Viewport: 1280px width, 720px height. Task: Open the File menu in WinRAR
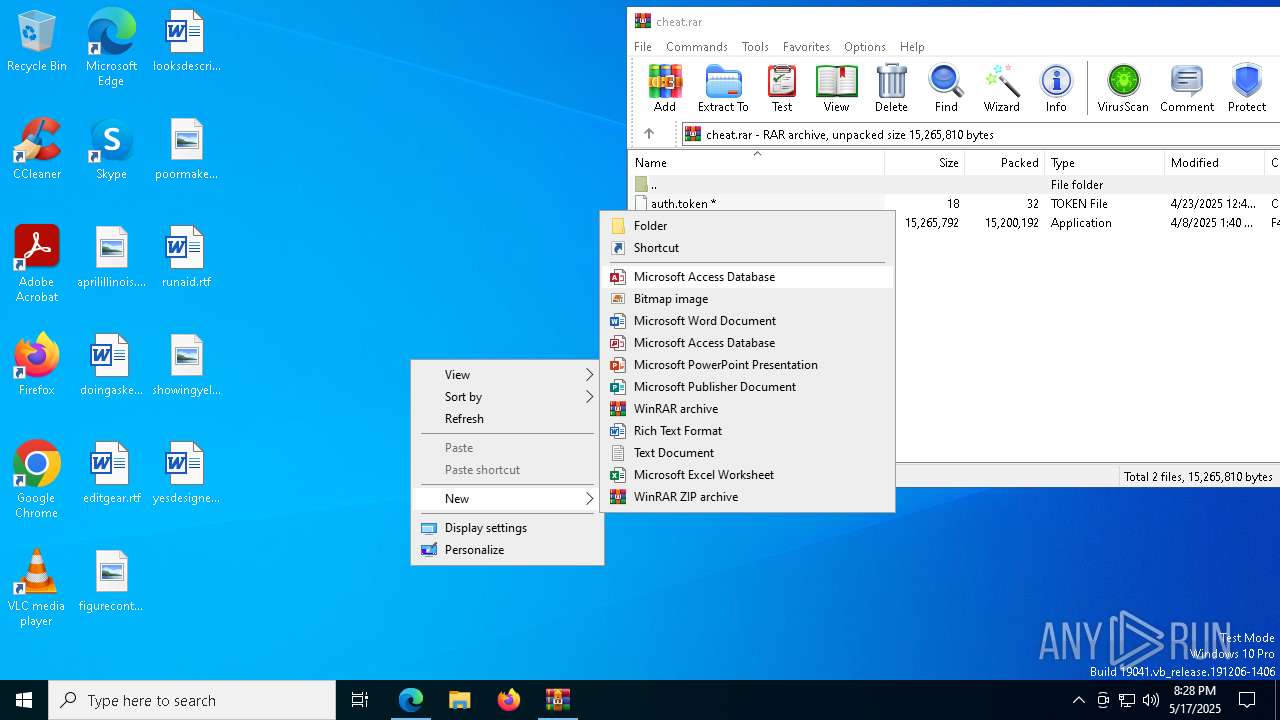(x=643, y=47)
